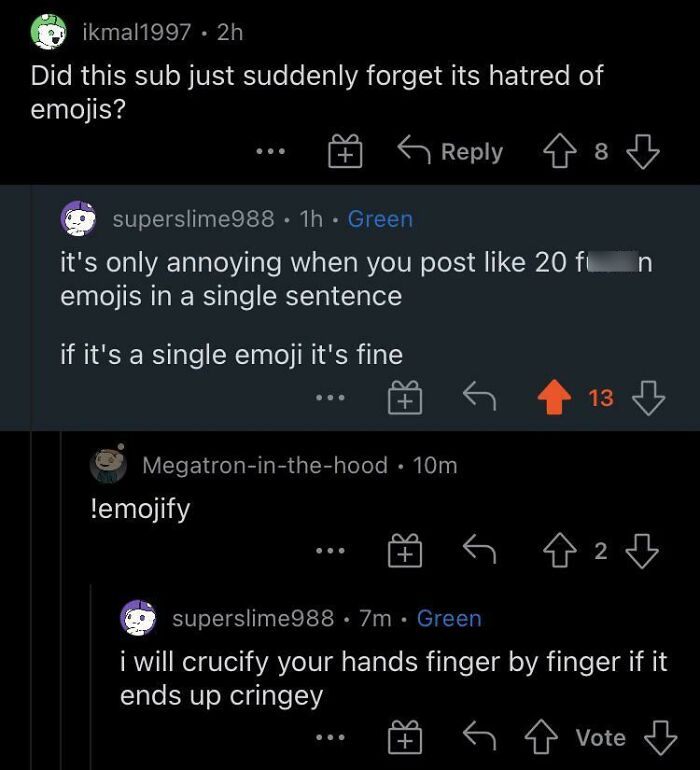Click Green flair on the crucify comment

pyautogui.click(x=449, y=618)
